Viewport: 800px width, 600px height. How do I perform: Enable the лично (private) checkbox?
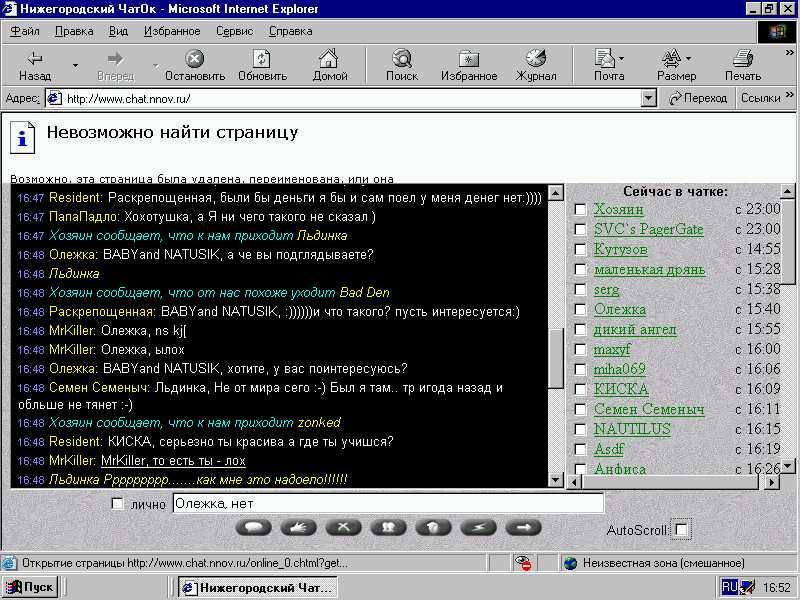pyautogui.click(x=118, y=504)
